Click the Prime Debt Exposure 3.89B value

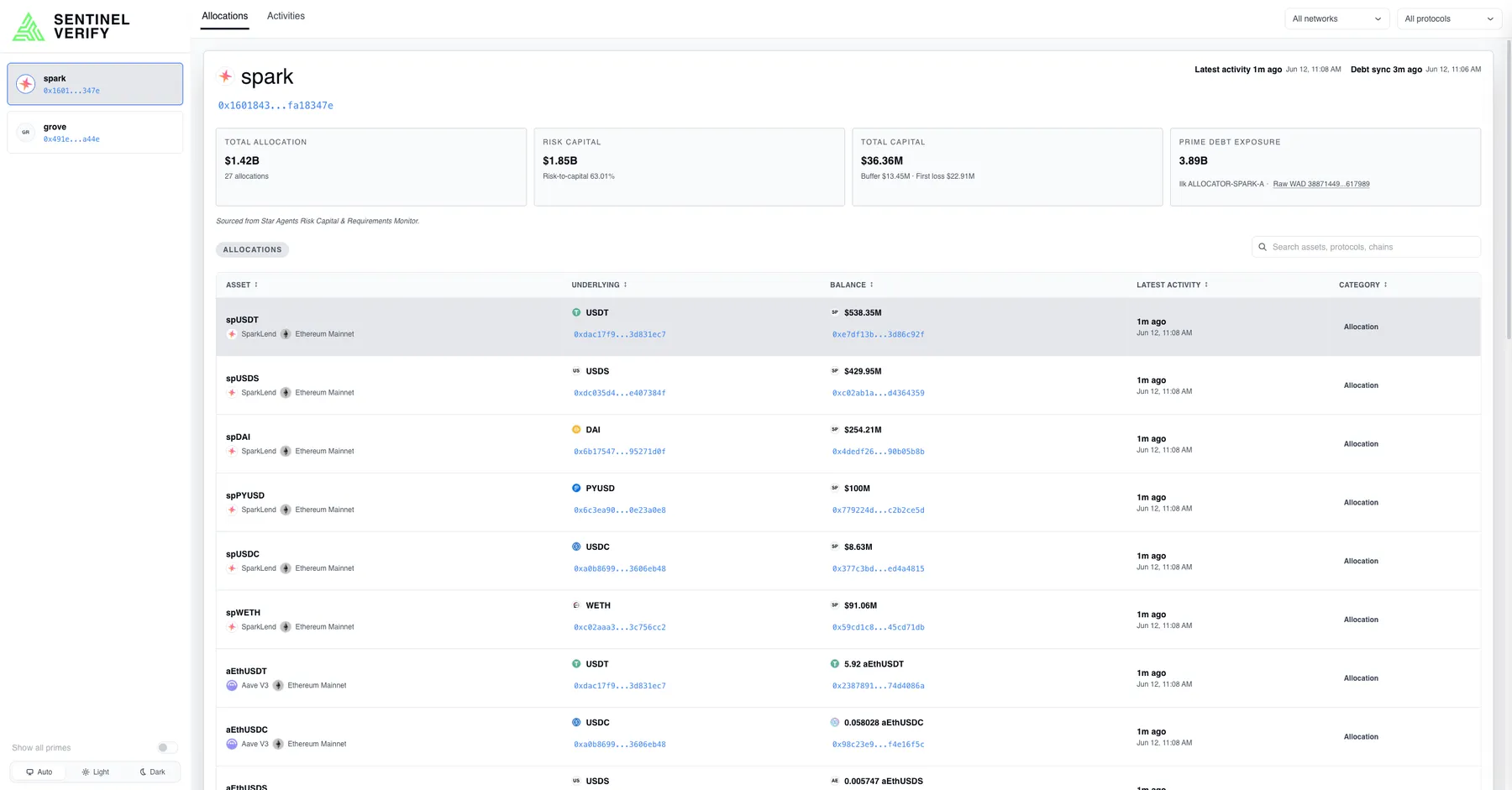coord(1193,160)
